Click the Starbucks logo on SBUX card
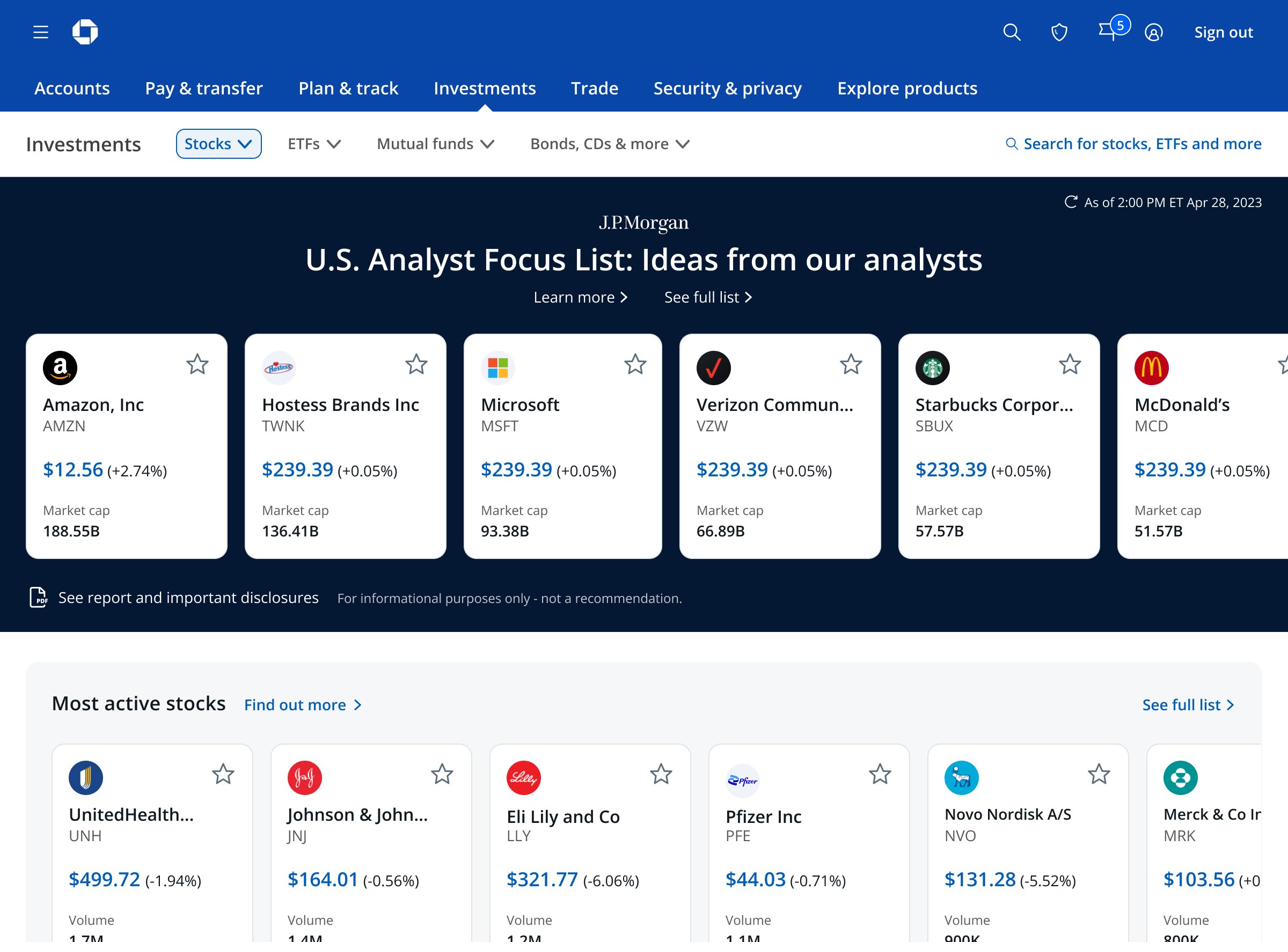 (933, 367)
